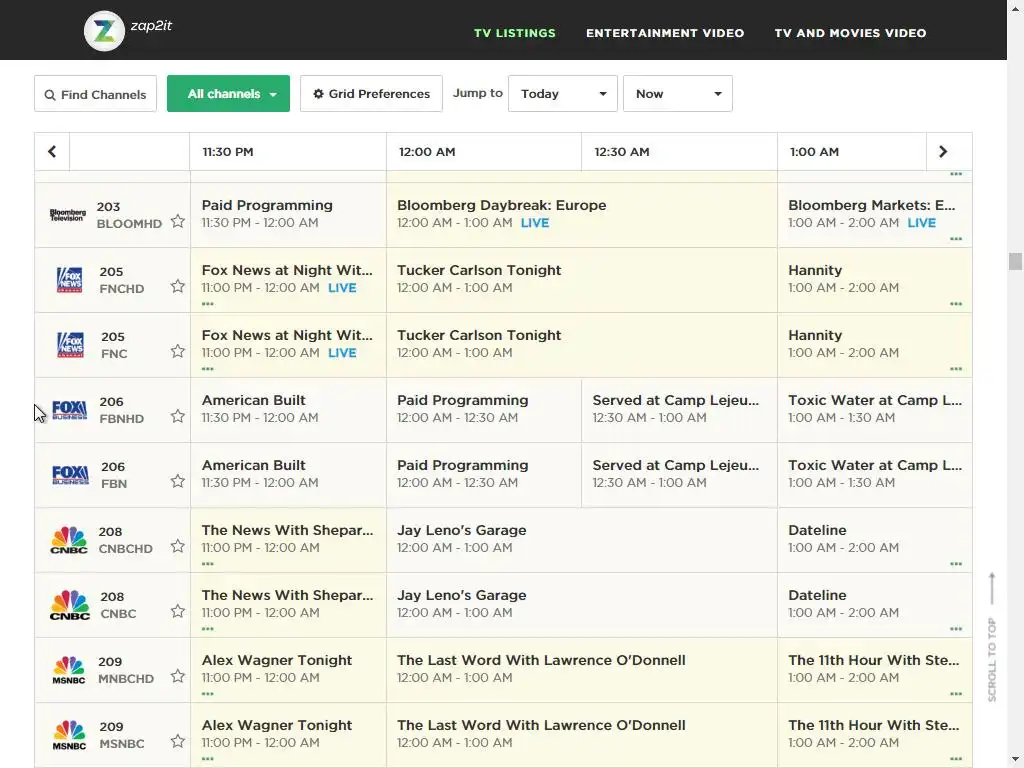Open the TV Listings menu
Viewport: 1024px width, 768px height.
point(515,33)
